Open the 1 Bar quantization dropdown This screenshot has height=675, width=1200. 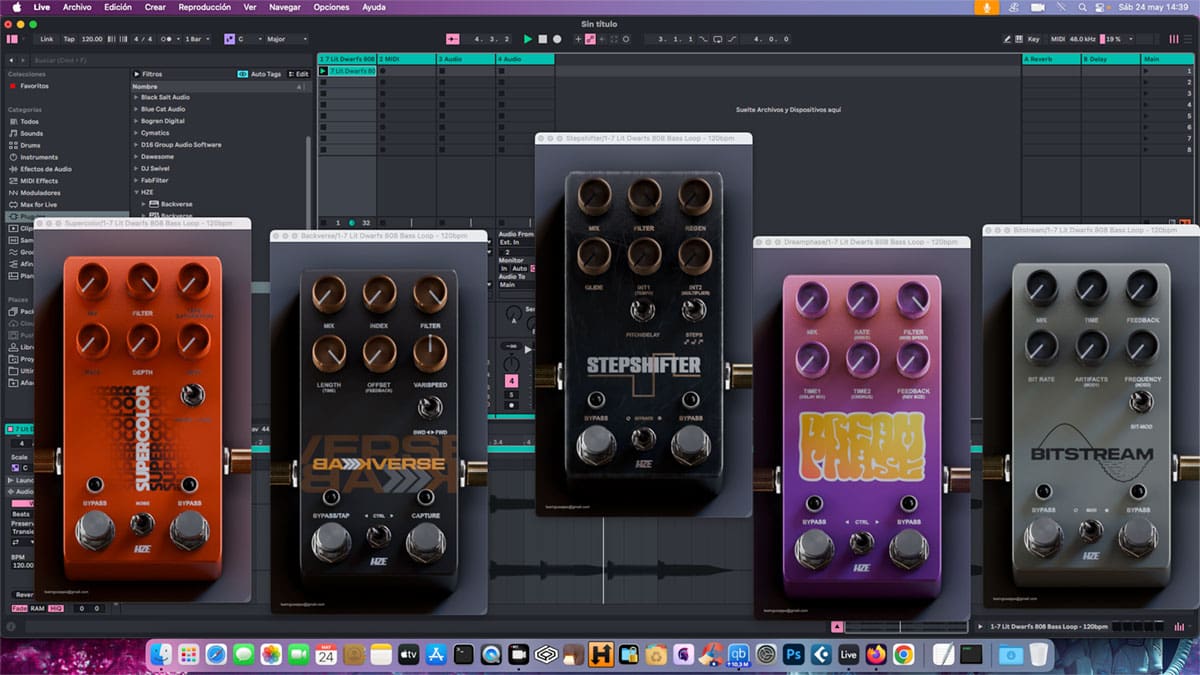click(200, 39)
